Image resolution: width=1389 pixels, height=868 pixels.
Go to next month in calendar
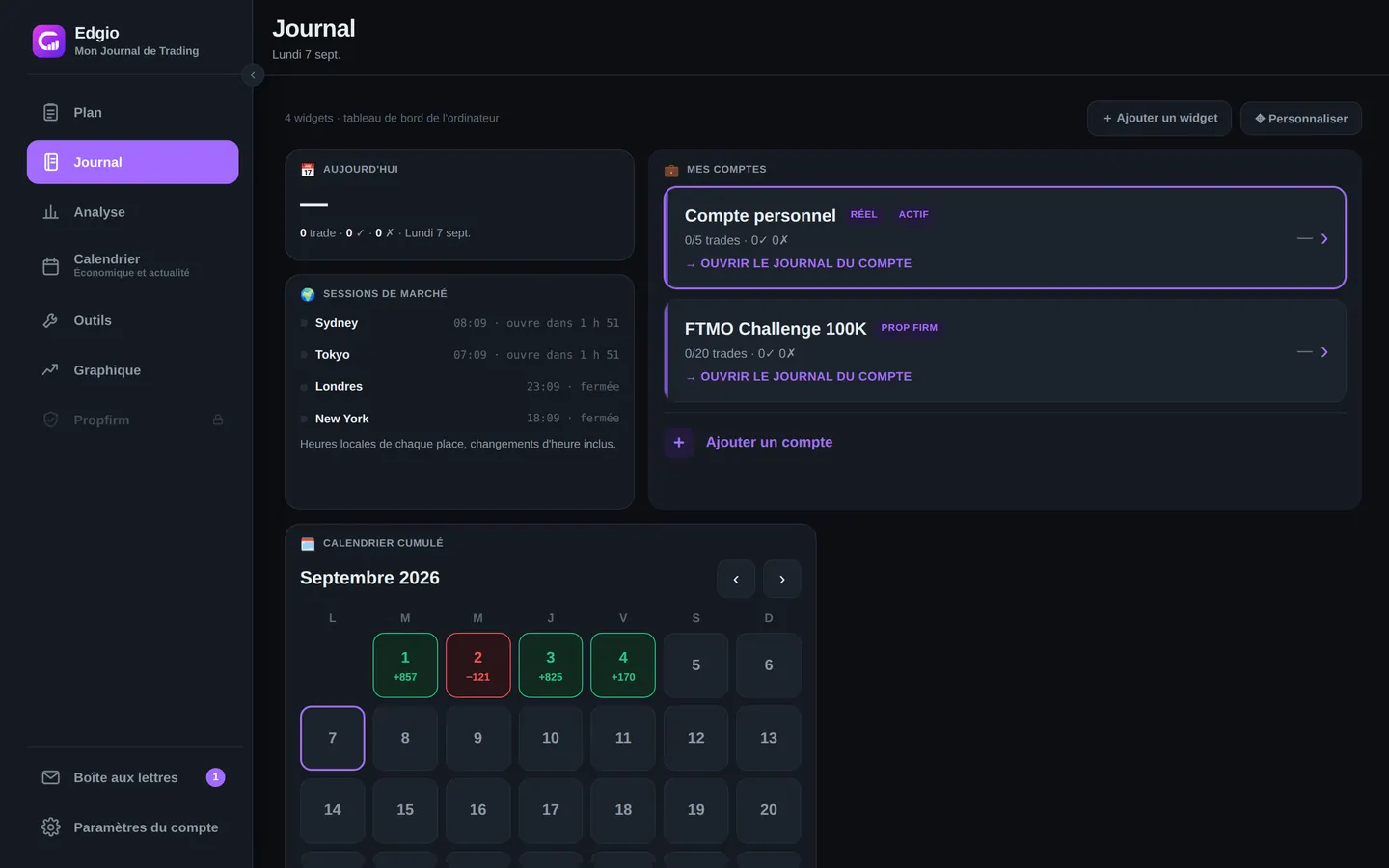click(782, 579)
